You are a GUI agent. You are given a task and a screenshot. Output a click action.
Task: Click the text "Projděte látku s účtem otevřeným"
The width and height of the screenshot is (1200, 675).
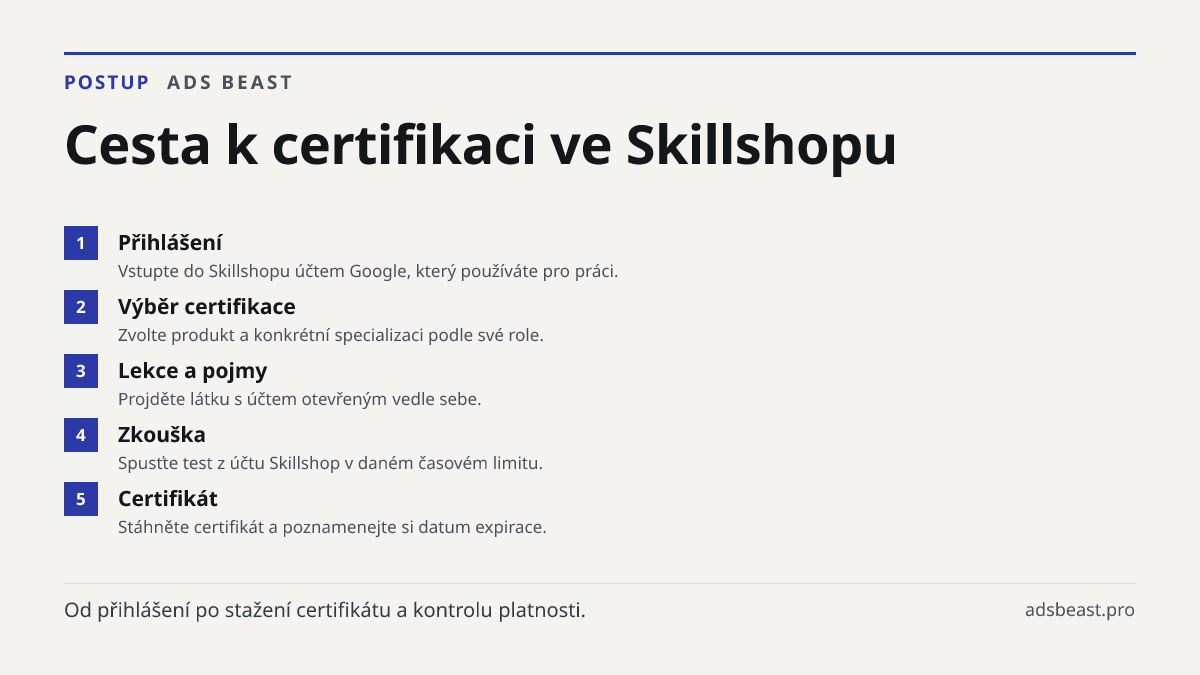point(250,399)
